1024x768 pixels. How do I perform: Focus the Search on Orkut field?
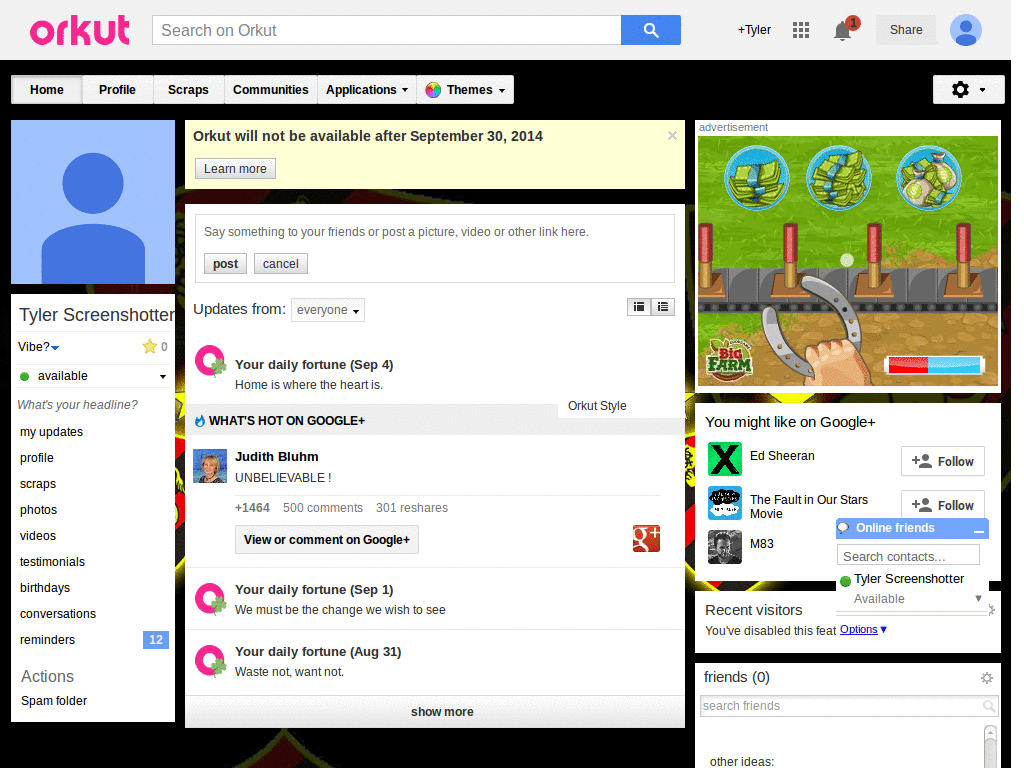pos(387,30)
